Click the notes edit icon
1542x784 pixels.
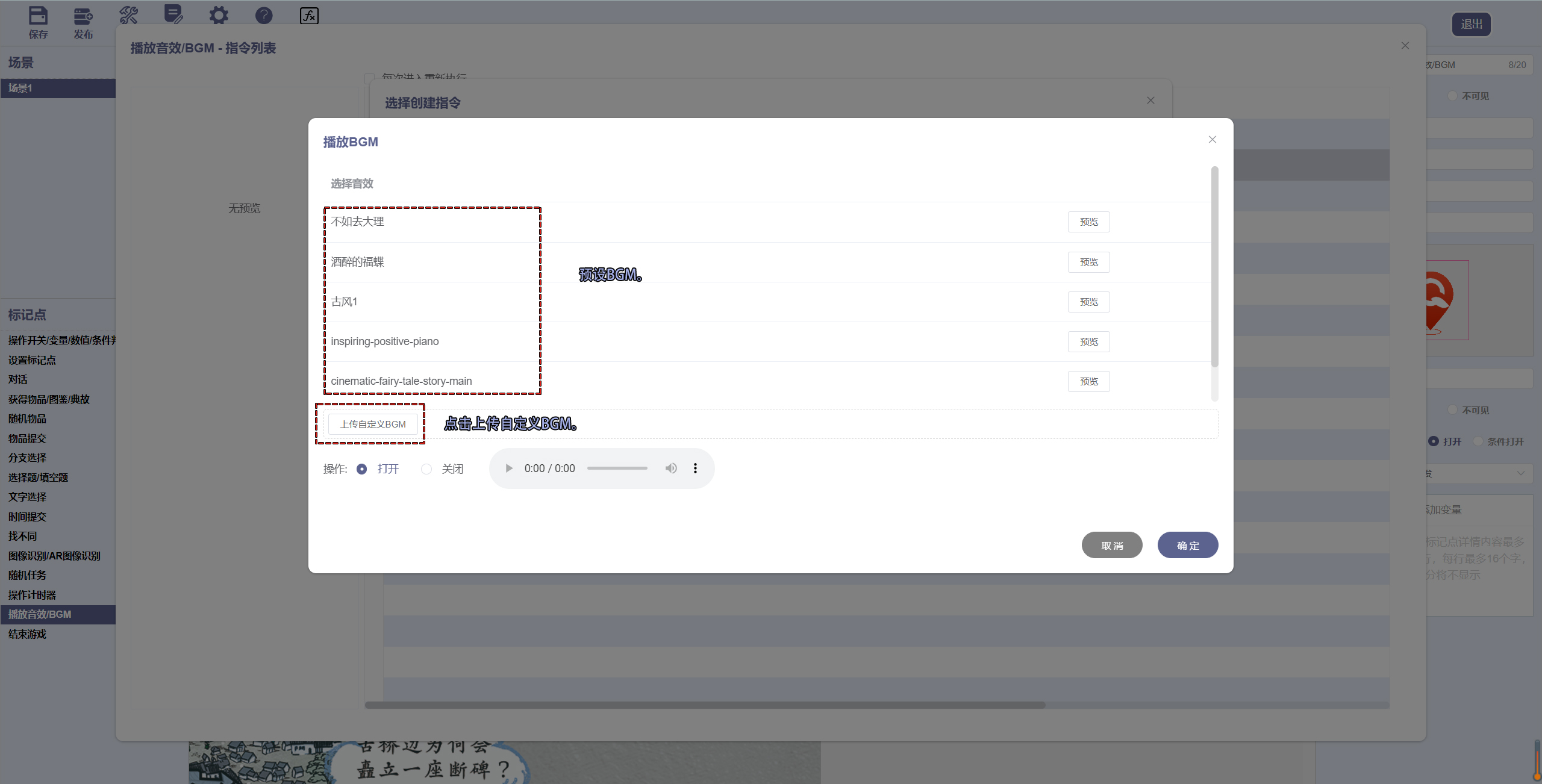173,14
